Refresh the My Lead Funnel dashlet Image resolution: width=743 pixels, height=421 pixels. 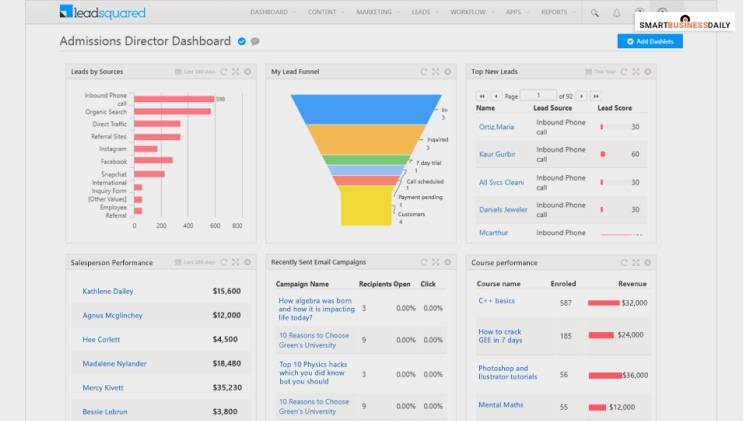coord(424,72)
